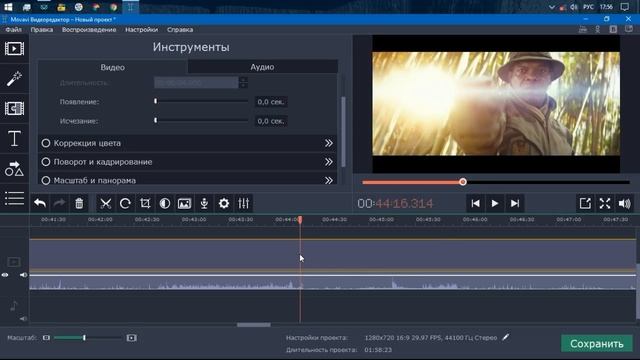Adjust the Масштаб timeline zoom slider
This screenshot has width=640, height=360.
pos(84,338)
